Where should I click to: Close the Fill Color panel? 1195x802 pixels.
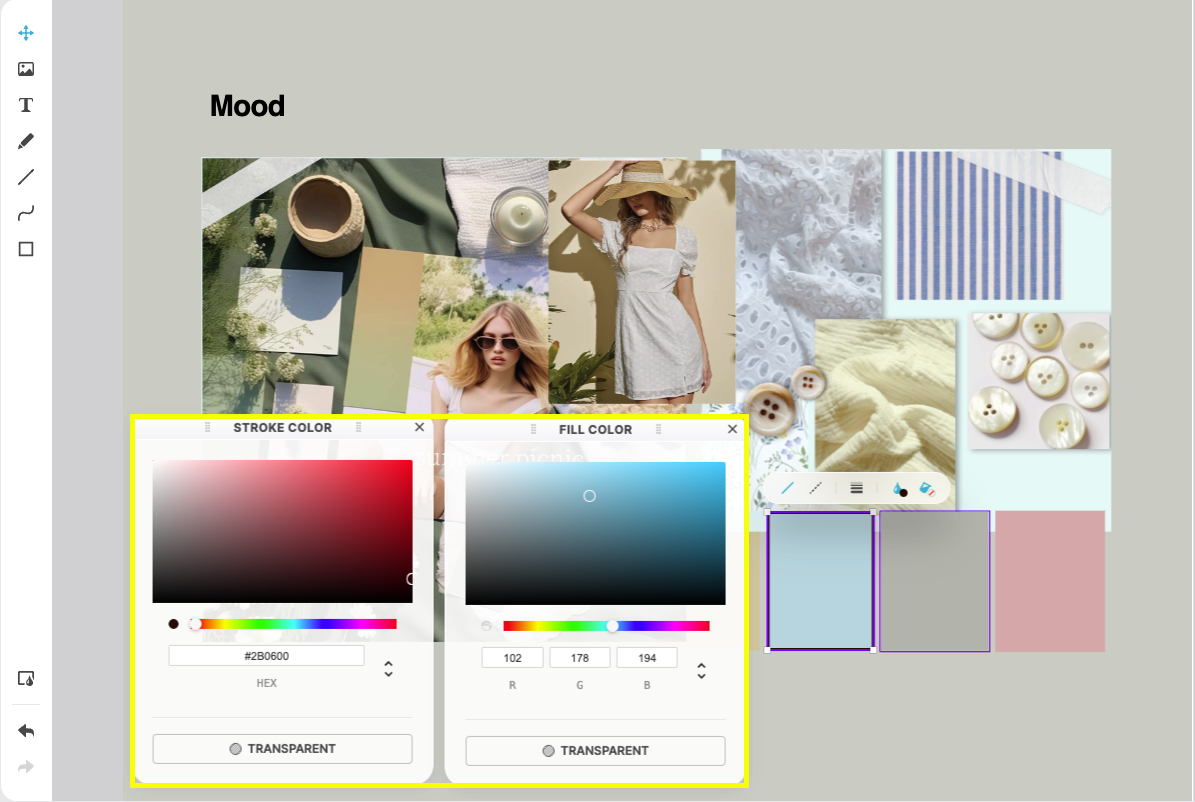coord(732,429)
